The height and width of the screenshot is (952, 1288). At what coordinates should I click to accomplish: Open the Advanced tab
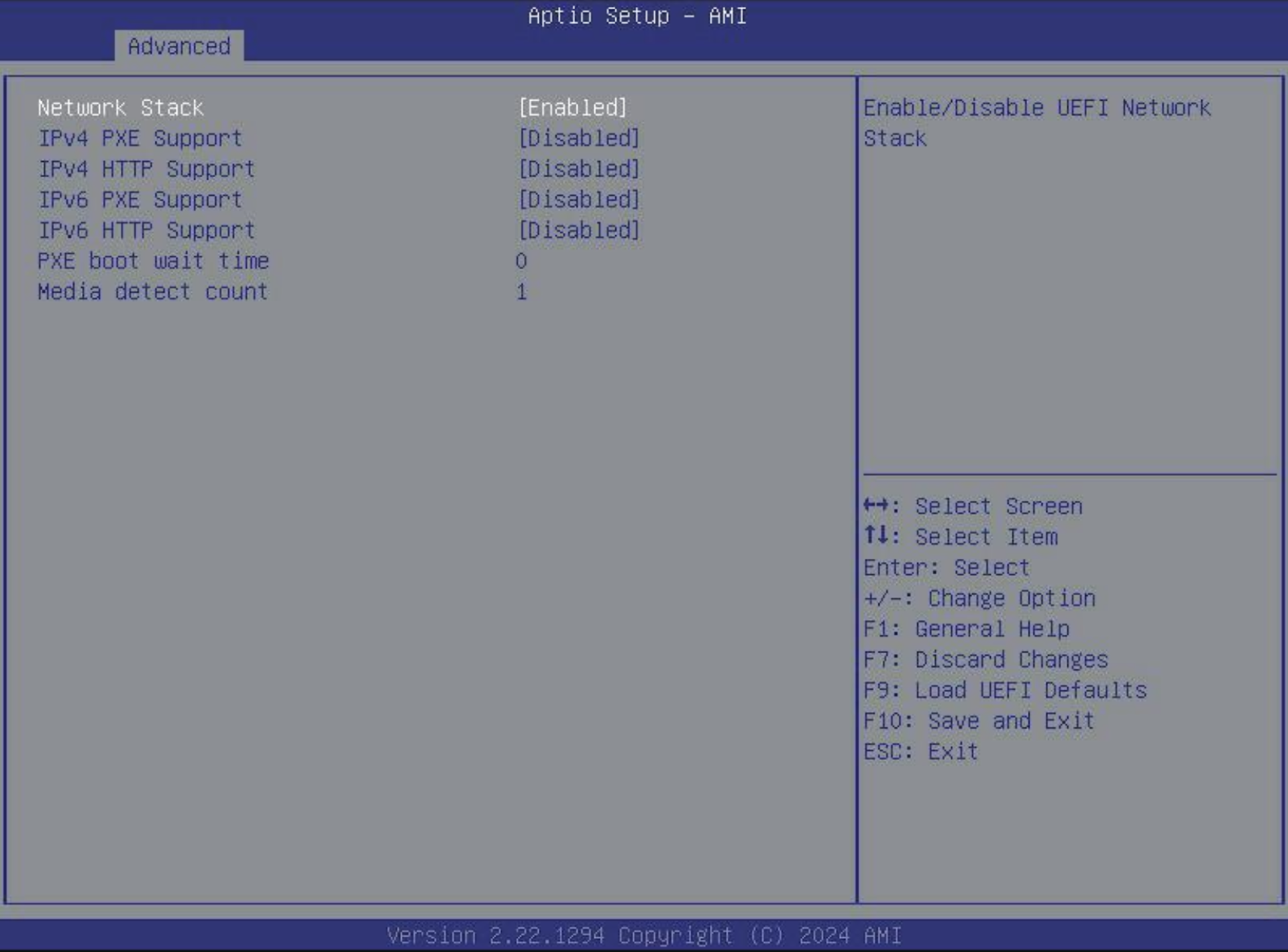pos(179,46)
